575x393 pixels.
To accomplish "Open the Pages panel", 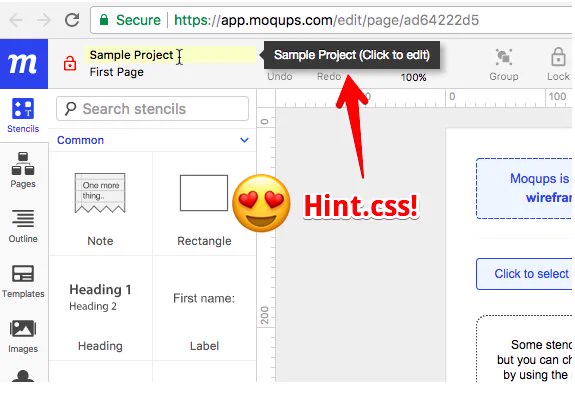I will [x=23, y=170].
